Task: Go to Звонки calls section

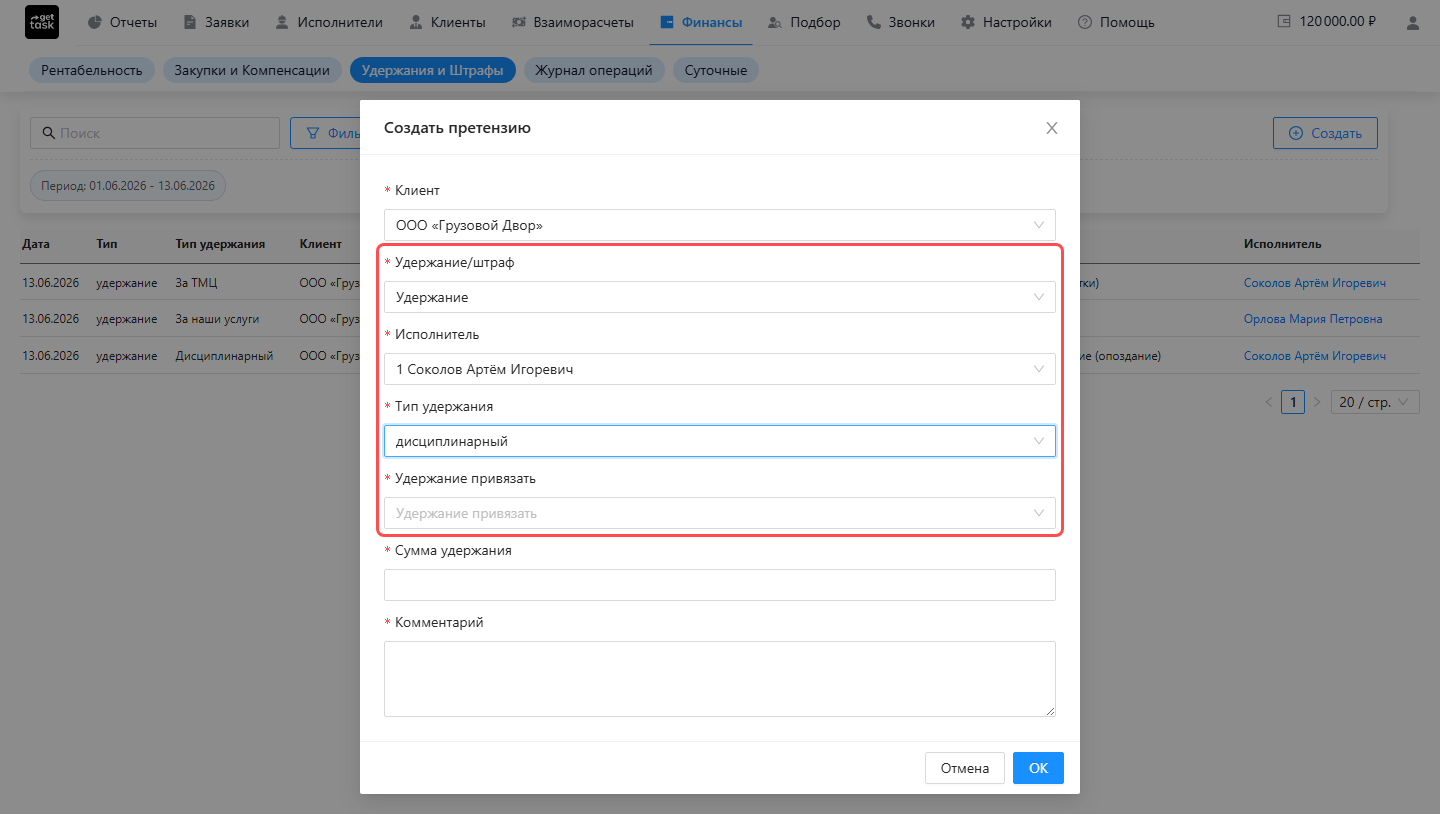Action: coord(901,22)
